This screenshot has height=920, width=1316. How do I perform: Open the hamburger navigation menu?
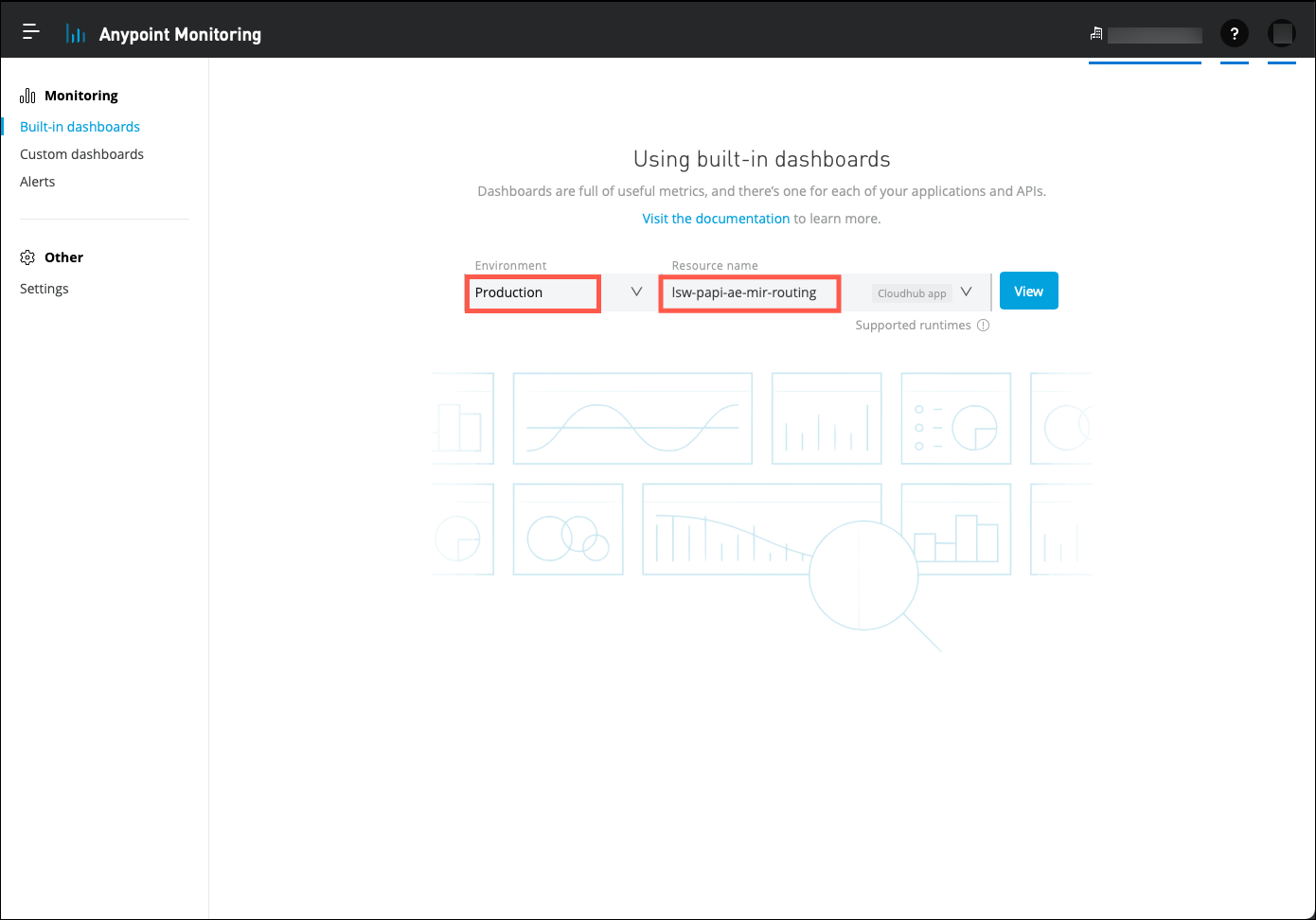(x=31, y=32)
